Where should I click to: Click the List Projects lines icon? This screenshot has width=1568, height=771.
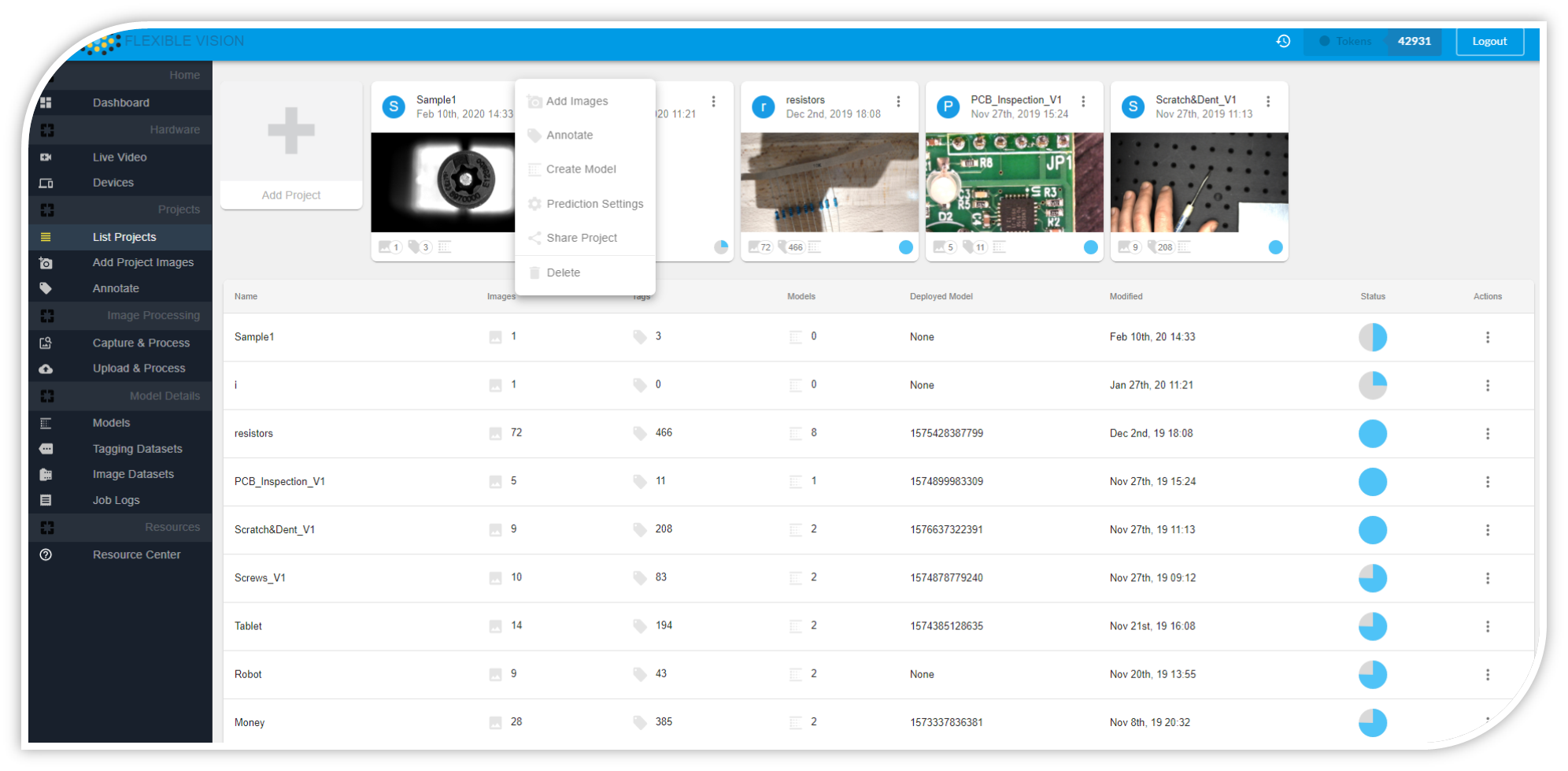(x=46, y=237)
